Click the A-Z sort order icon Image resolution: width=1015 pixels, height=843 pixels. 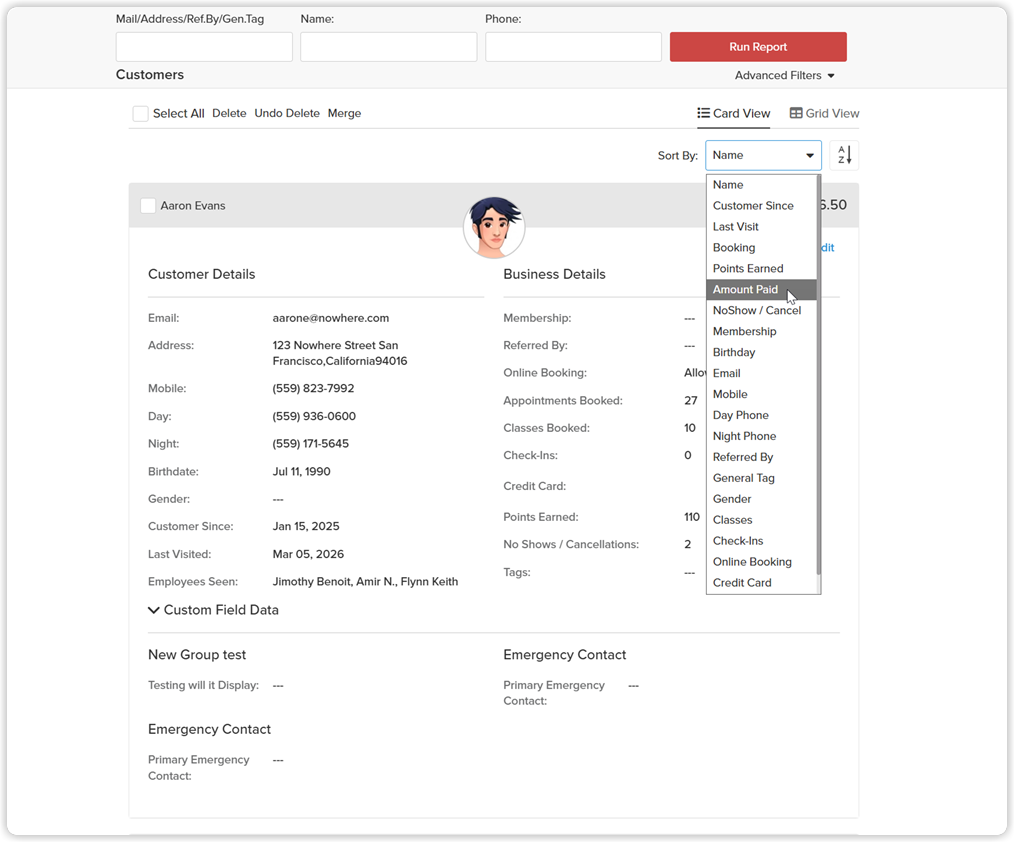click(x=844, y=155)
